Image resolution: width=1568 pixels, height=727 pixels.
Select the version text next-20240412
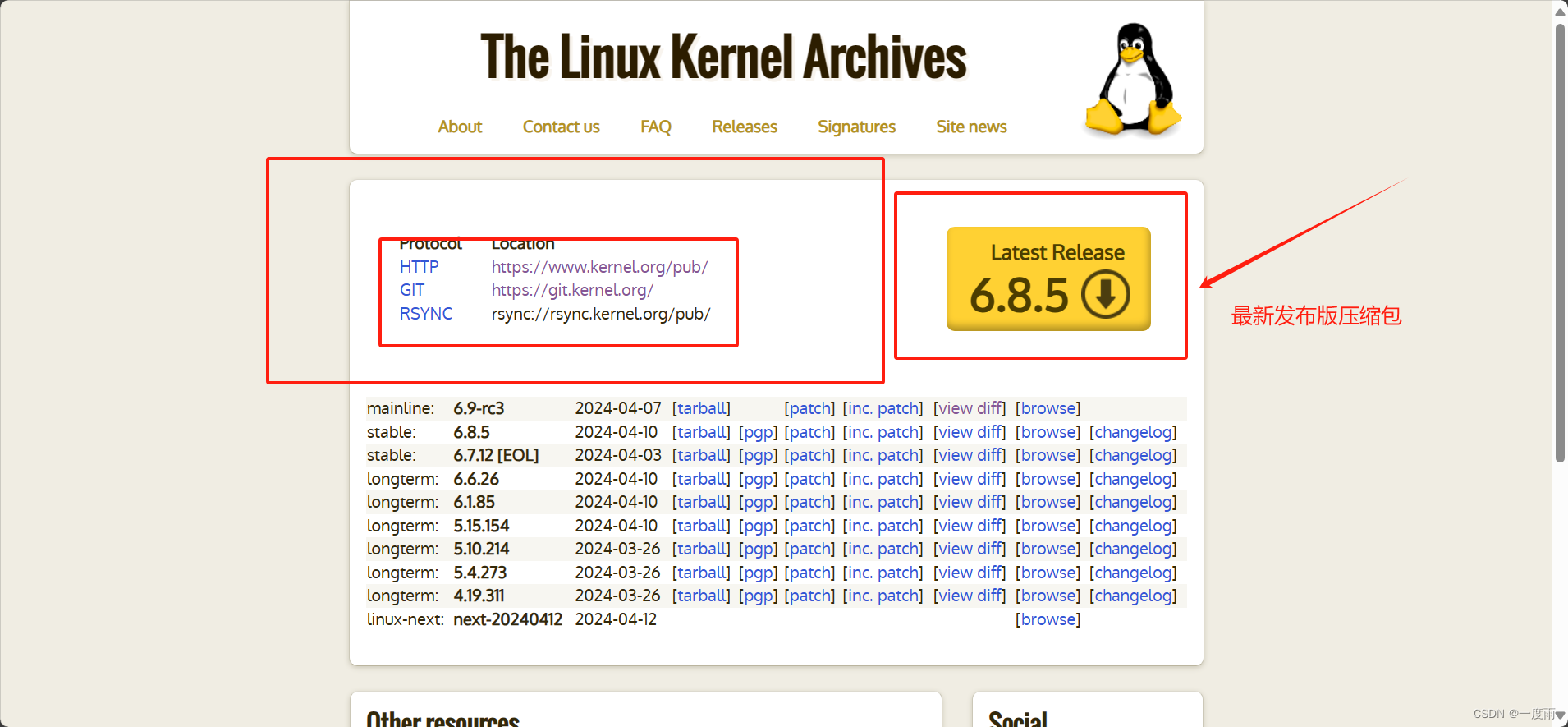pos(508,619)
